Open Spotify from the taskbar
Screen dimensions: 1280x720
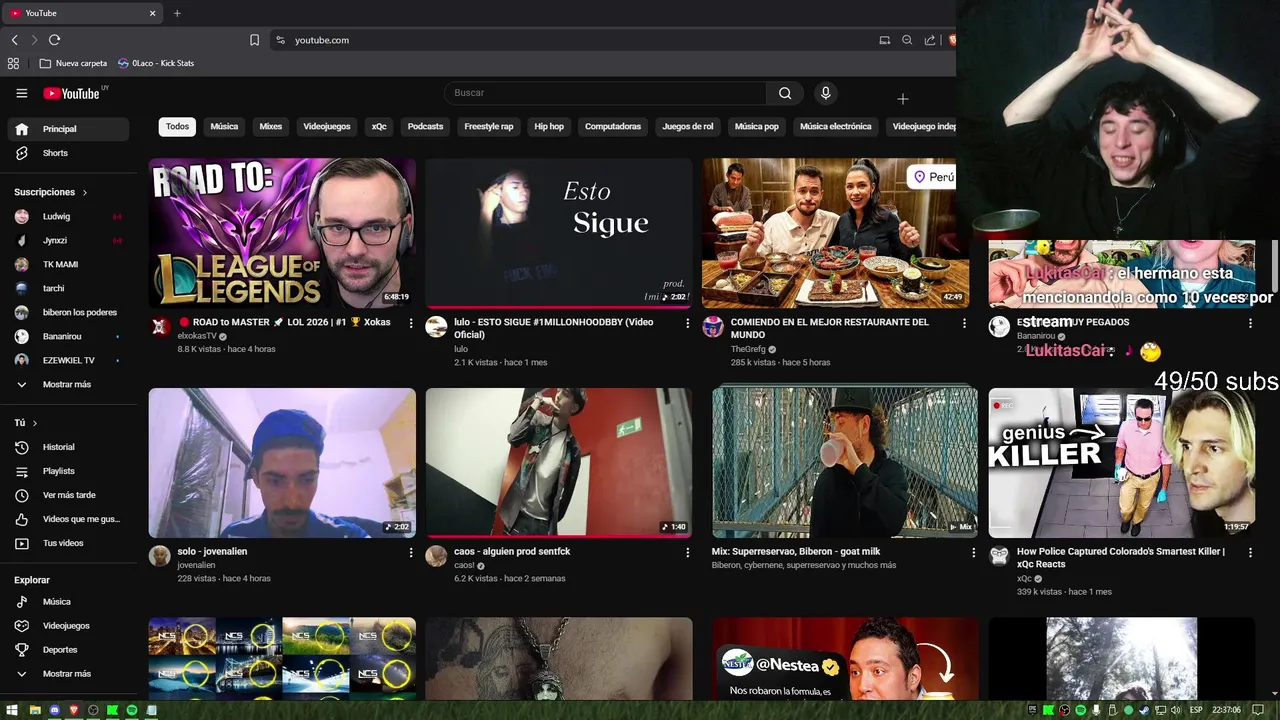132,710
